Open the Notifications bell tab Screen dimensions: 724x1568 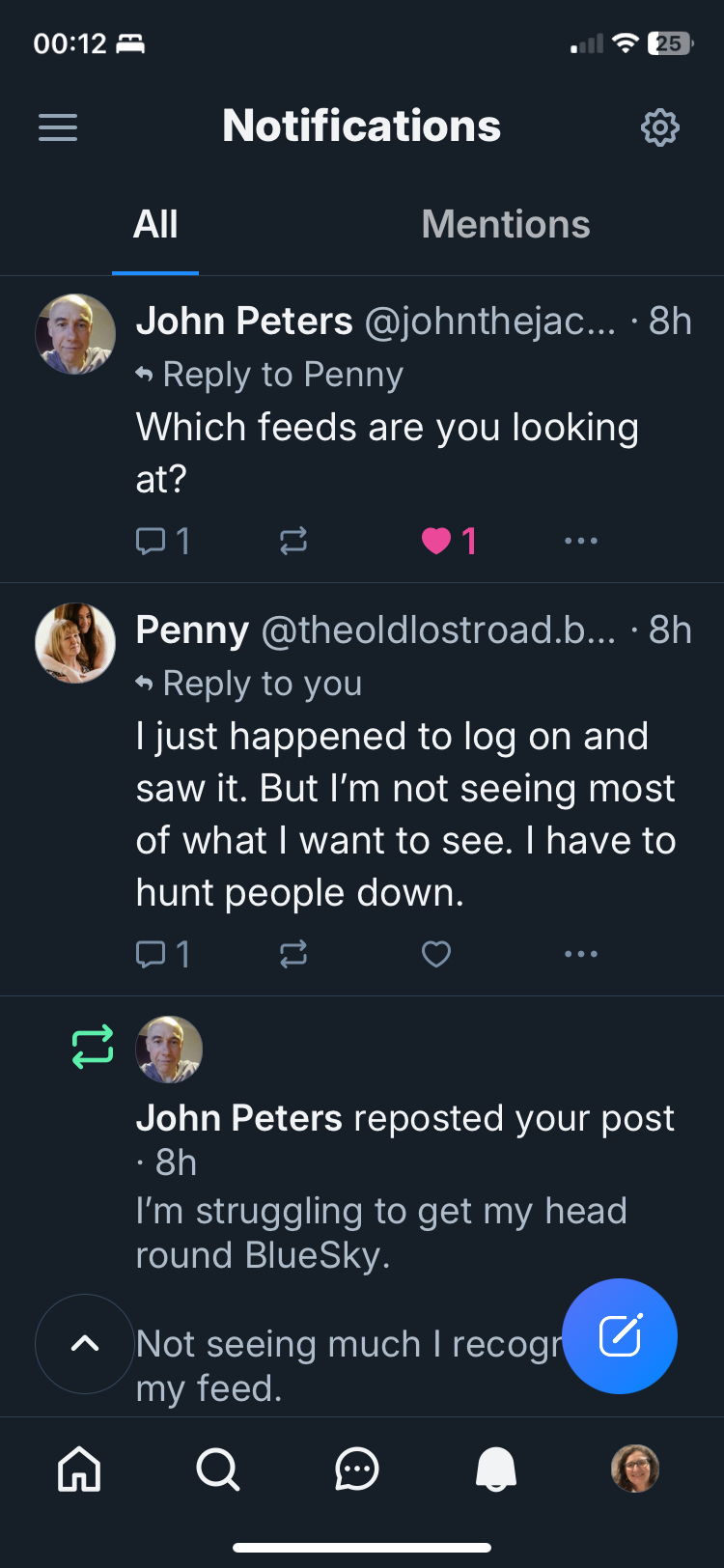pos(496,1470)
